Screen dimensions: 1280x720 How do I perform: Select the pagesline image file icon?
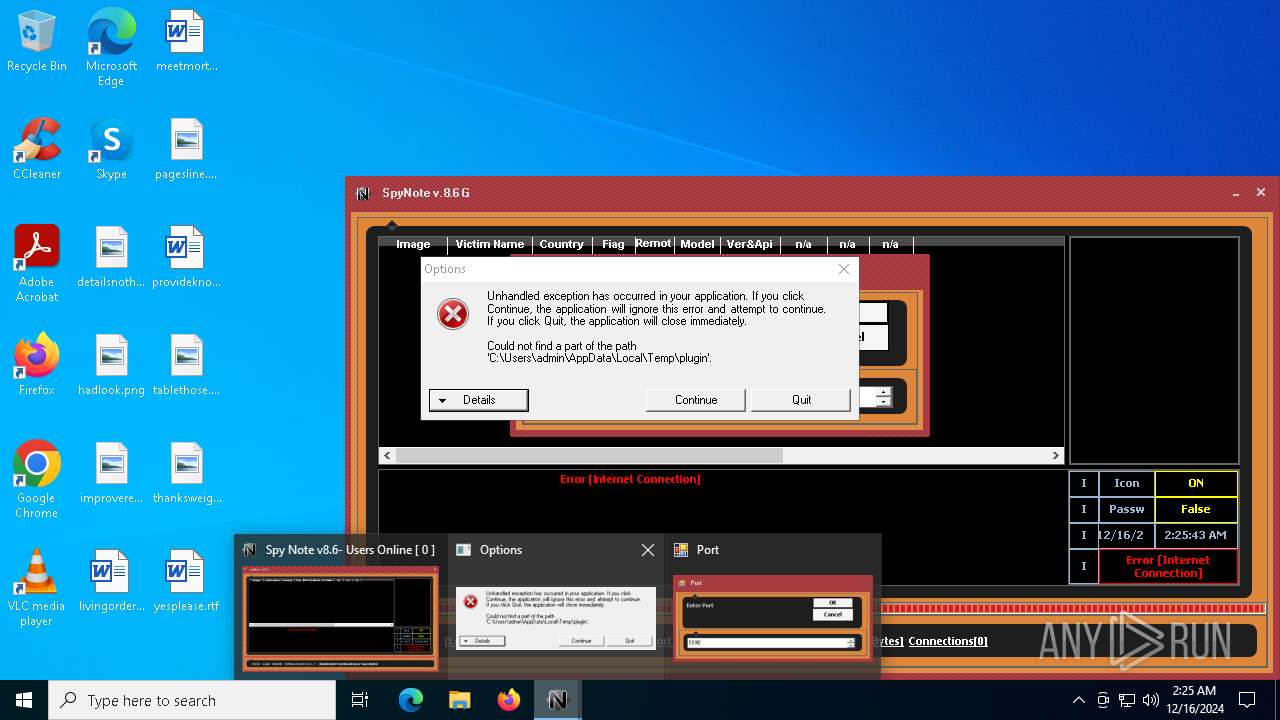point(186,150)
